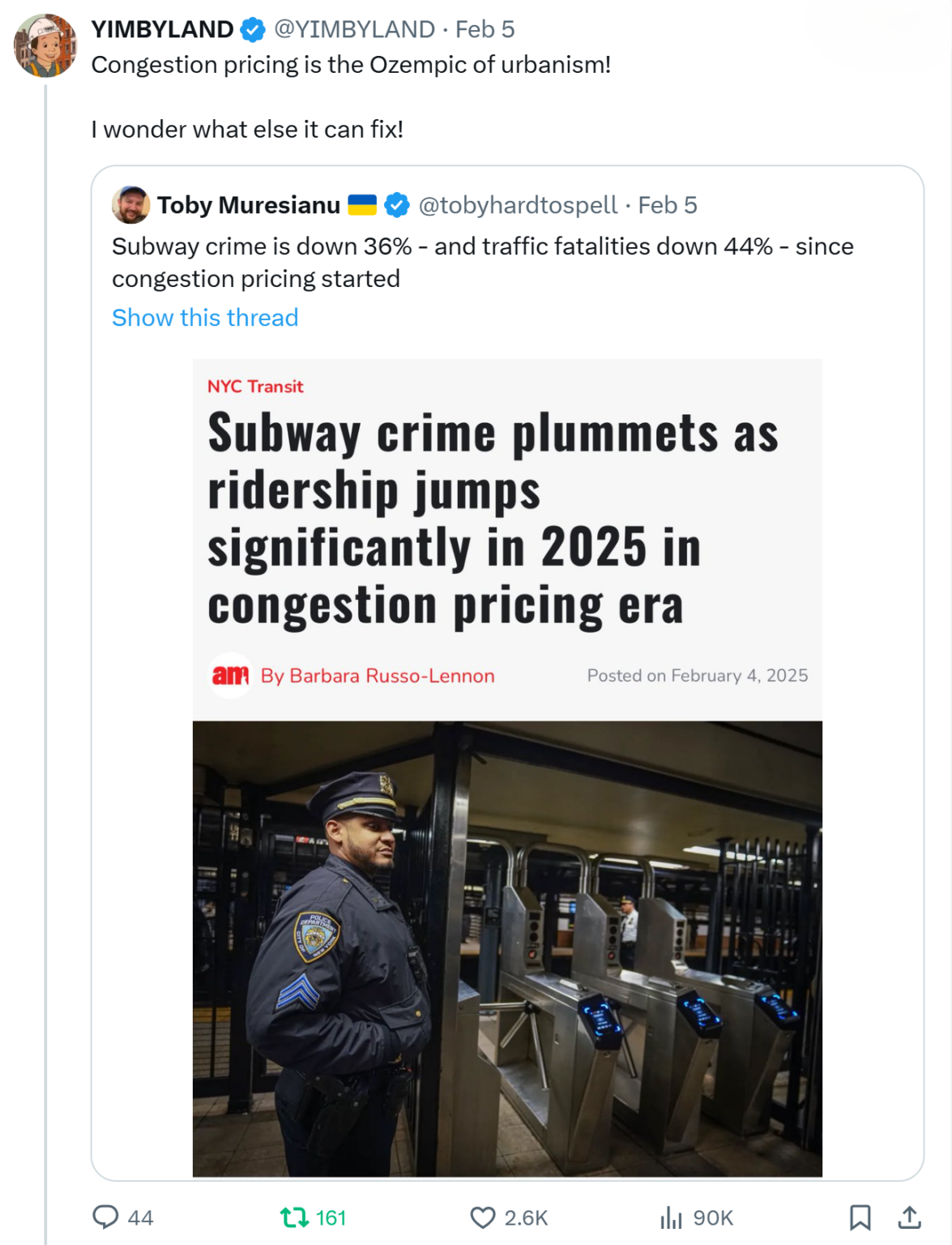Click YIMBYLAND profile avatar
952x1245 pixels.
click(45, 45)
